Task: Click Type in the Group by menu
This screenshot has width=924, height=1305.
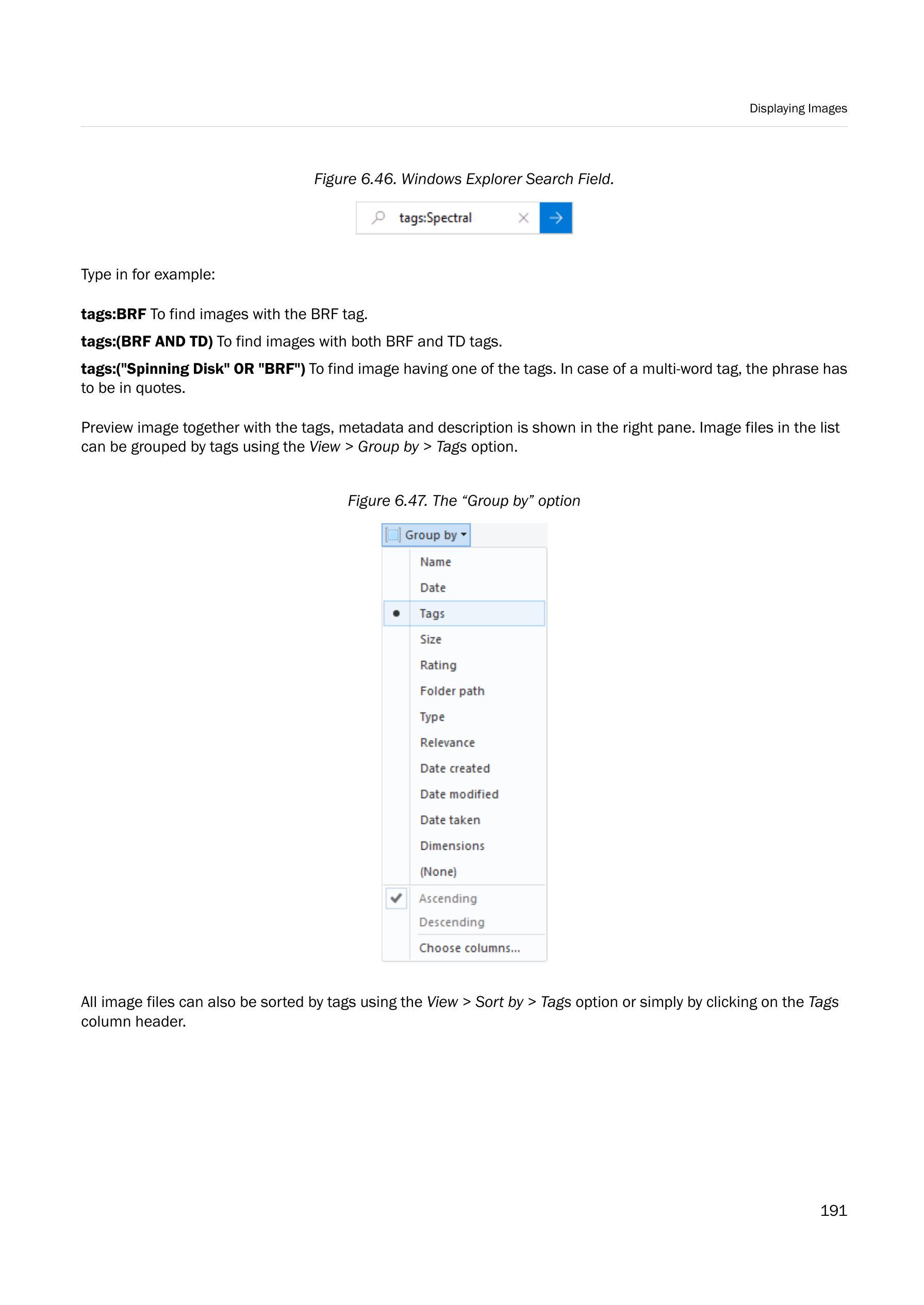Action: click(x=432, y=717)
